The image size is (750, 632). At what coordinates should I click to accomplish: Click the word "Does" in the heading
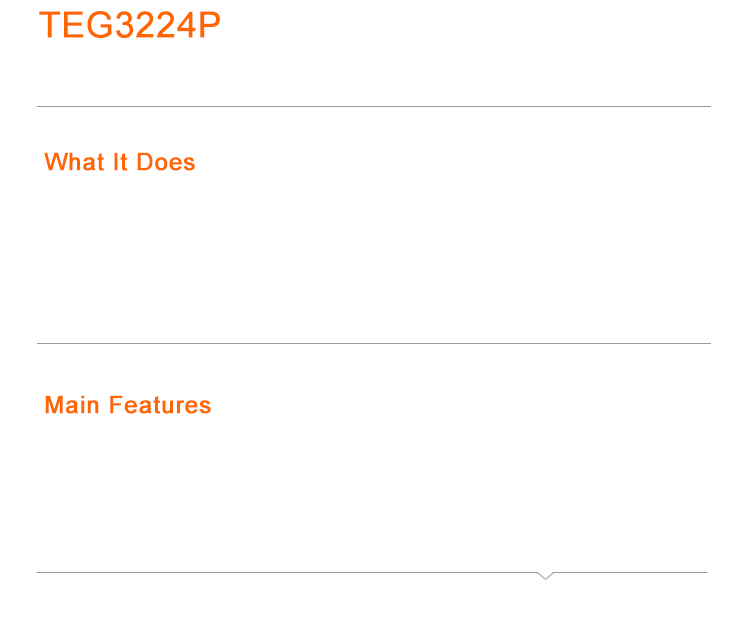pos(166,162)
